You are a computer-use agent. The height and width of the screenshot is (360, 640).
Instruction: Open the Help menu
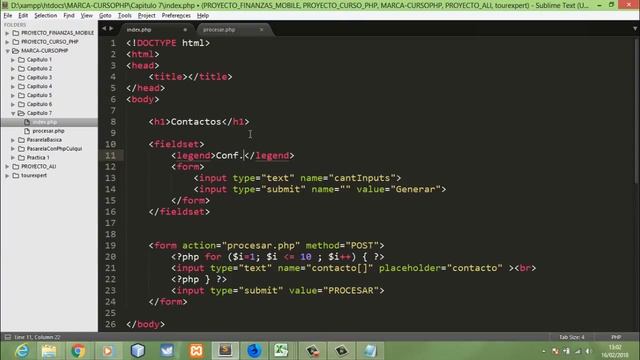pyautogui.click(x=202, y=16)
